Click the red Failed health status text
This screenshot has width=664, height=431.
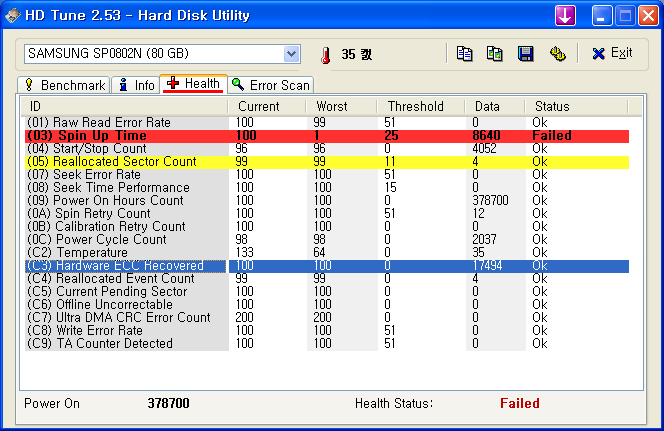pyautogui.click(x=520, y=403)
